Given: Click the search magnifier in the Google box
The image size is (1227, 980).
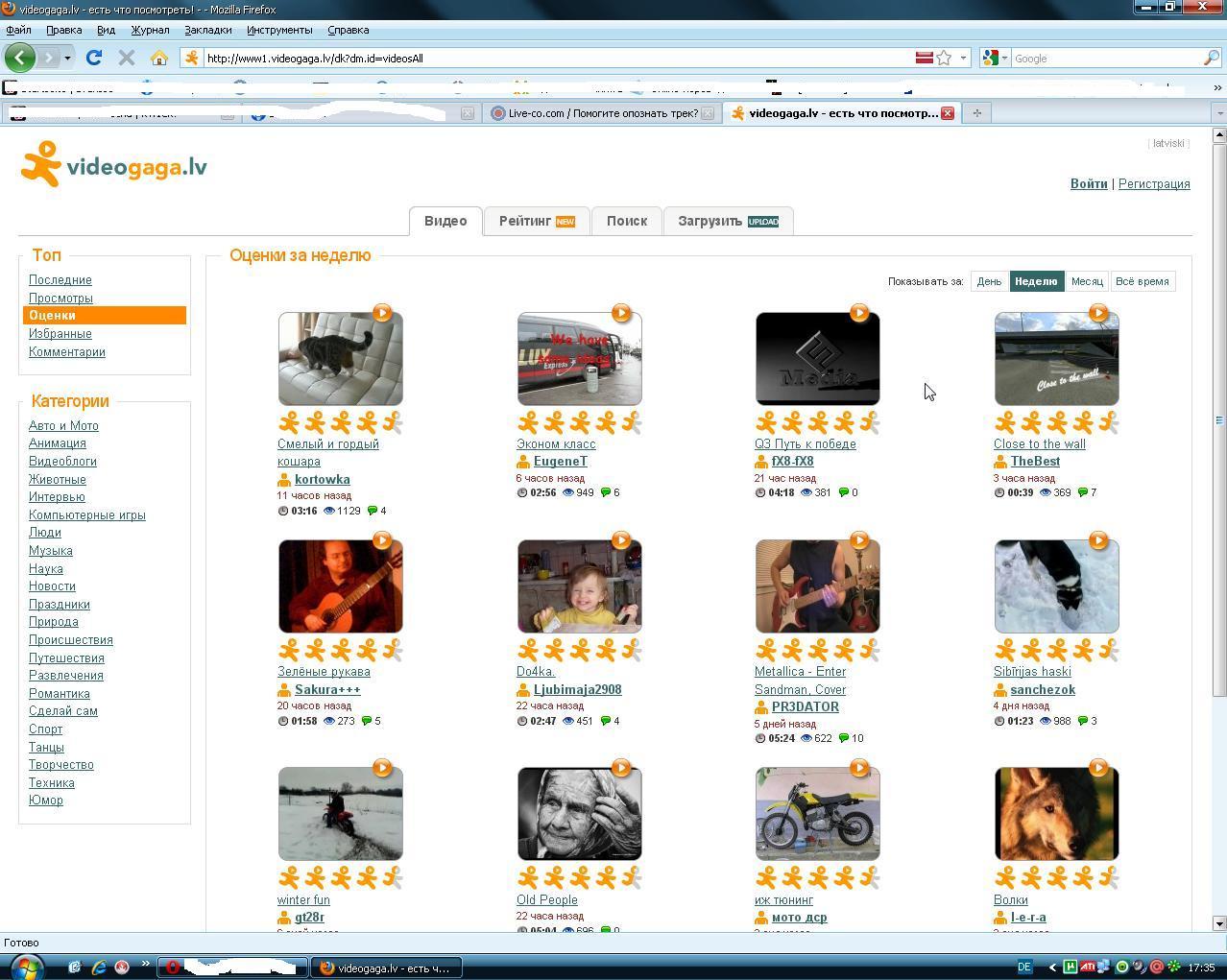Looking at the screenshot, I should pyautogui.click(x=1211, y=58).
